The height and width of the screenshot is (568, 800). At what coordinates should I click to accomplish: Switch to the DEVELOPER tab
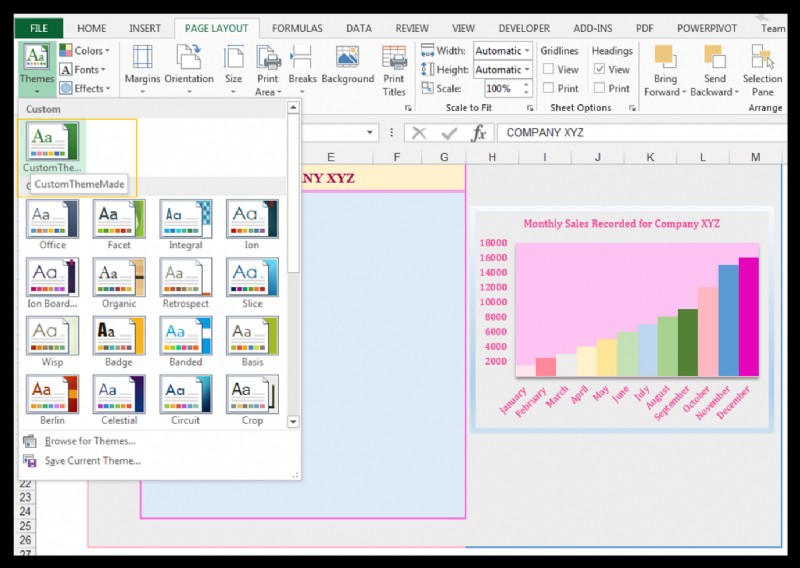click(524, 28)
